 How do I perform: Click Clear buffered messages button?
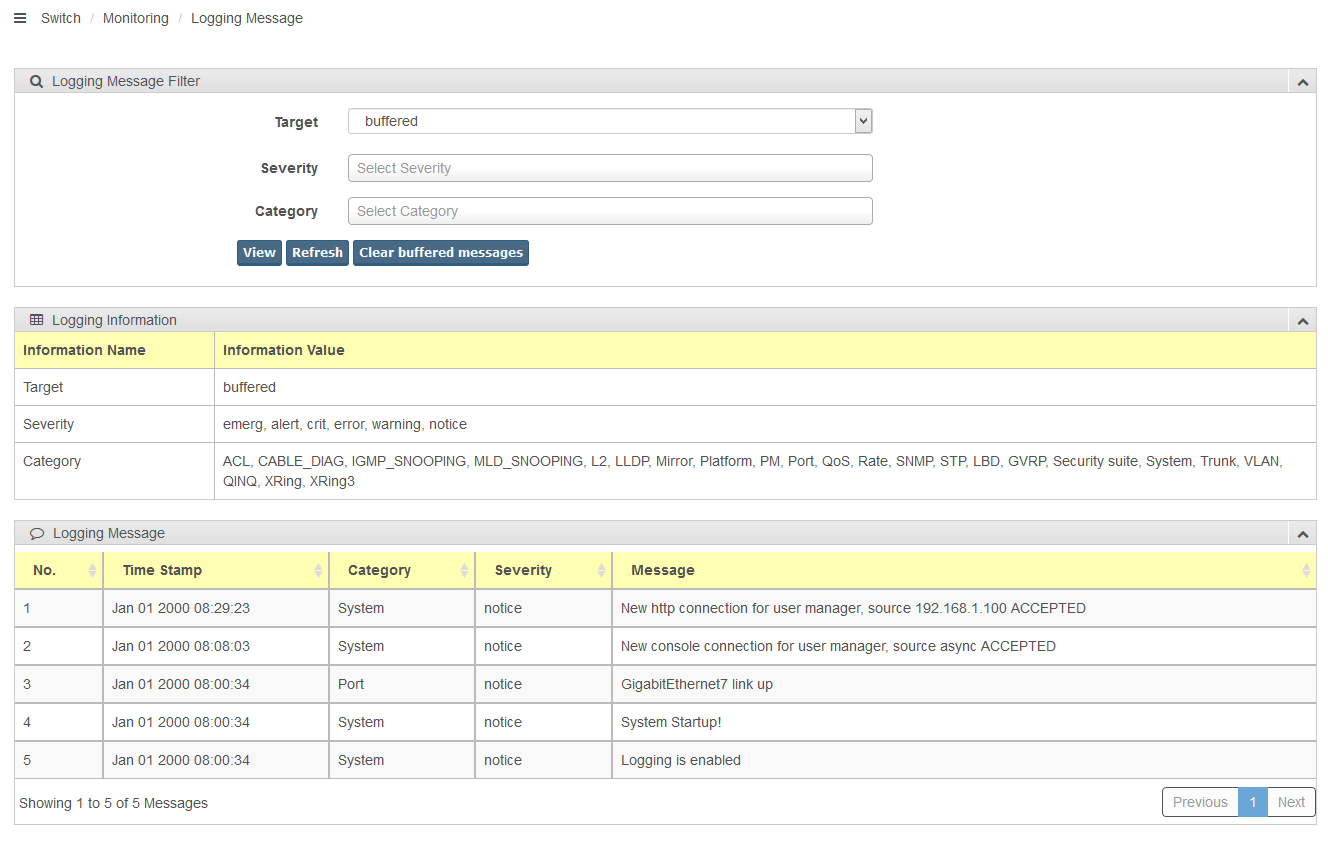click(441, 253)
